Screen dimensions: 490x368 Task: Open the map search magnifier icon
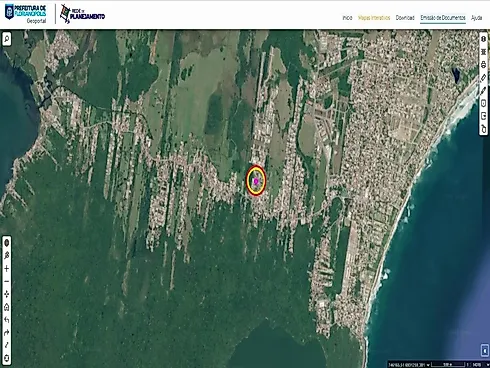[7, 39]
